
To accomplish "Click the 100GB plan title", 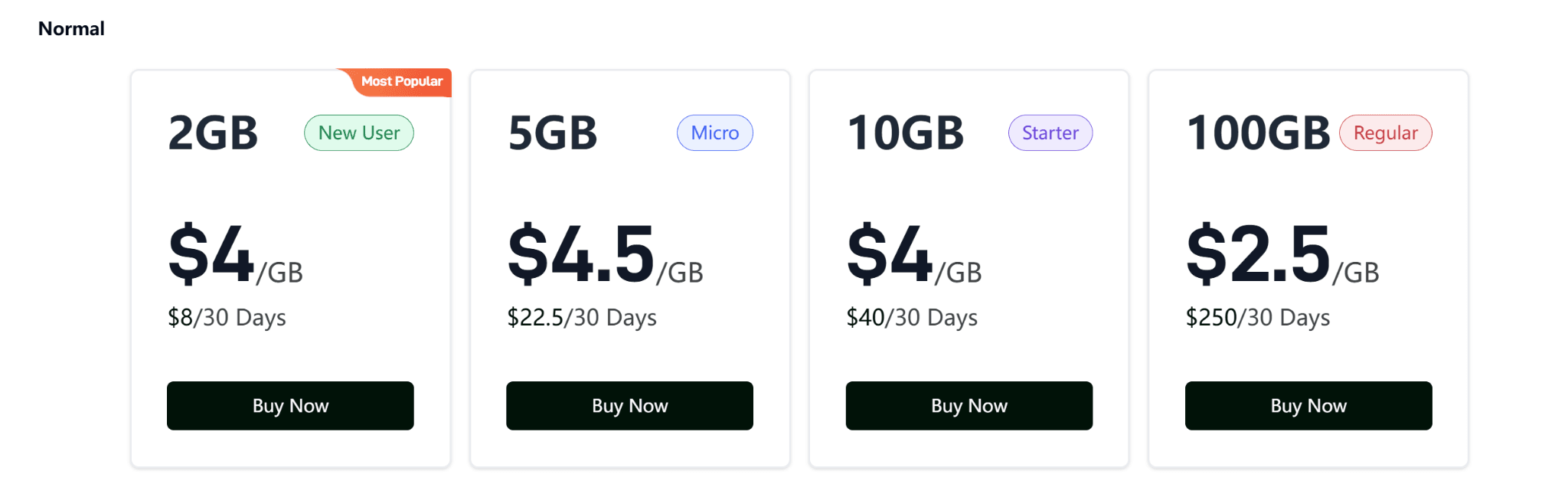I will coord(1258,133).
